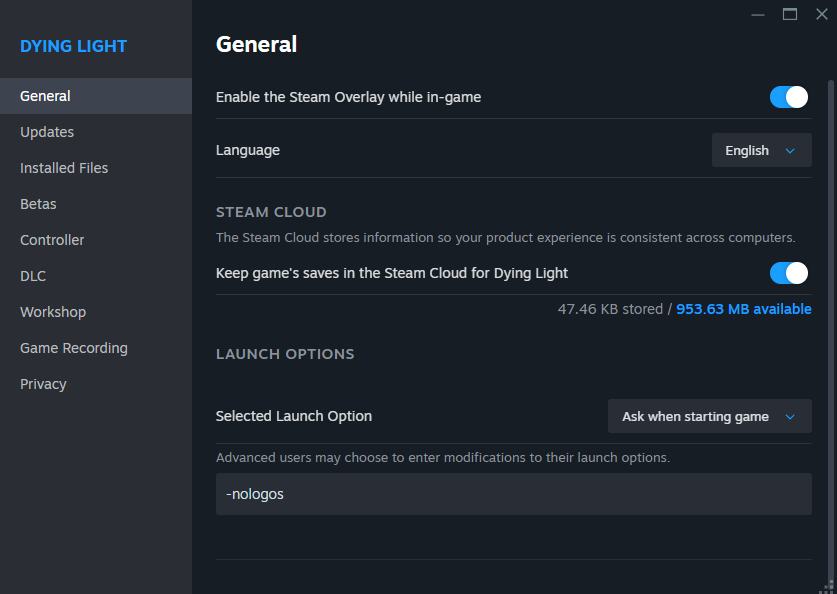The width and height of the screenshot is (837, 594).
Task: Minimize the properties window
Action: (758, 14)
